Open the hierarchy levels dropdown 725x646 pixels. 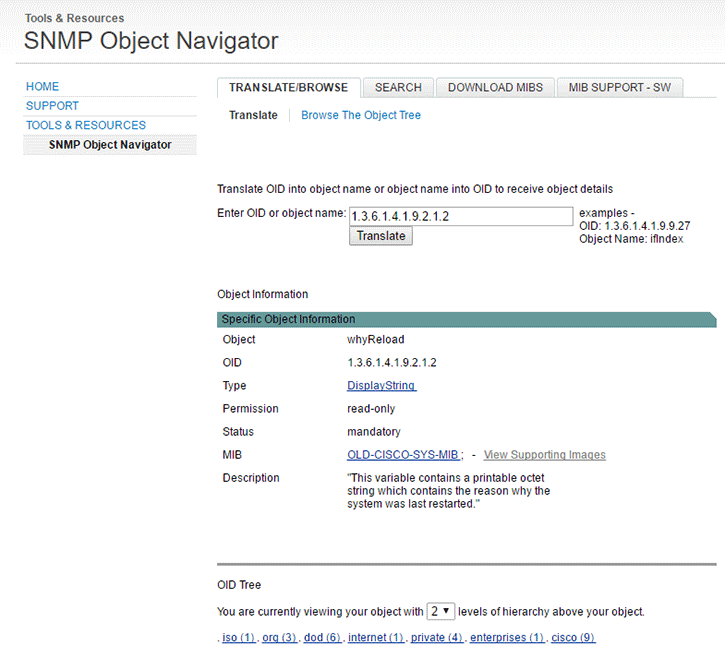440,611
